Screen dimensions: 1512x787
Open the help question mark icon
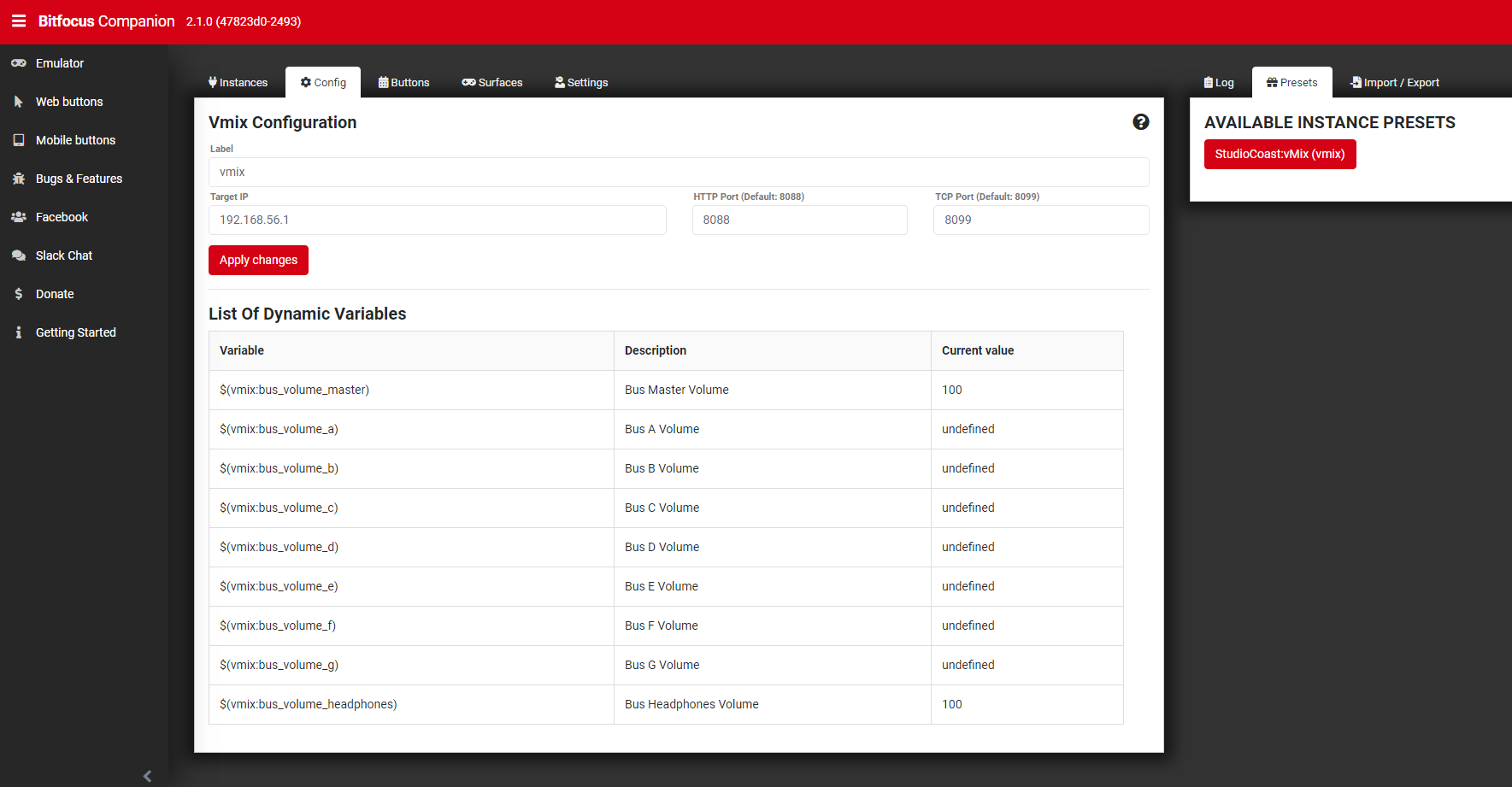1140,122
